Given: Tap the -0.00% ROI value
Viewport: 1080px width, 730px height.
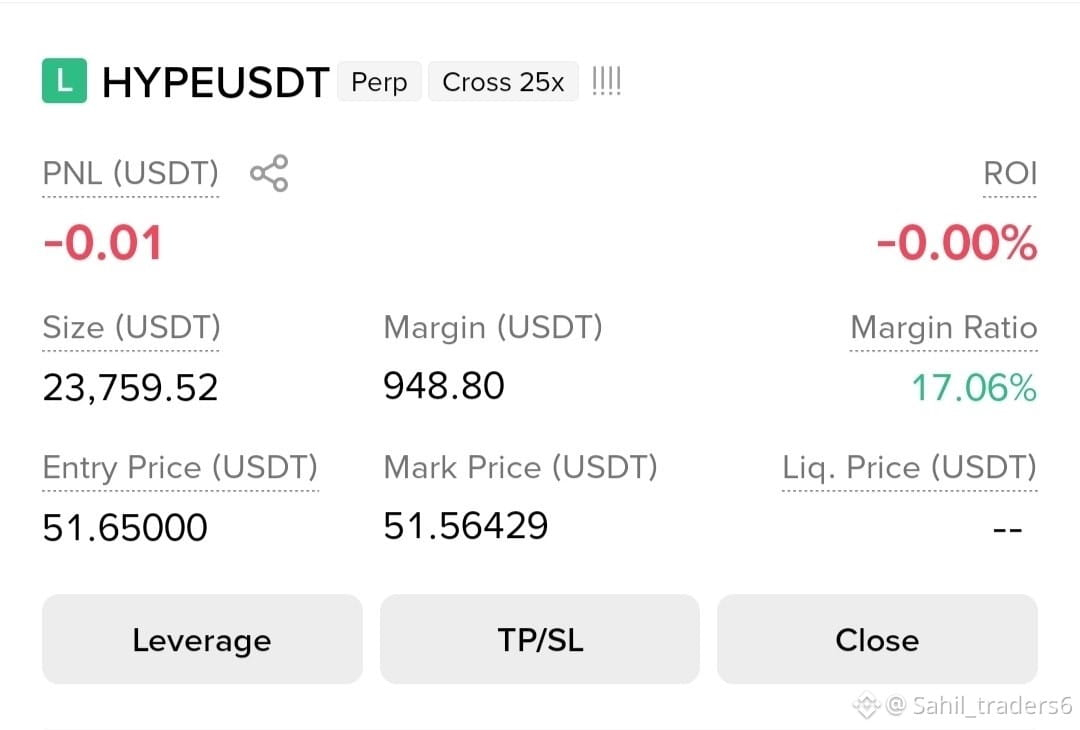Looking at the screenshot, I should (x=956, y=243).
